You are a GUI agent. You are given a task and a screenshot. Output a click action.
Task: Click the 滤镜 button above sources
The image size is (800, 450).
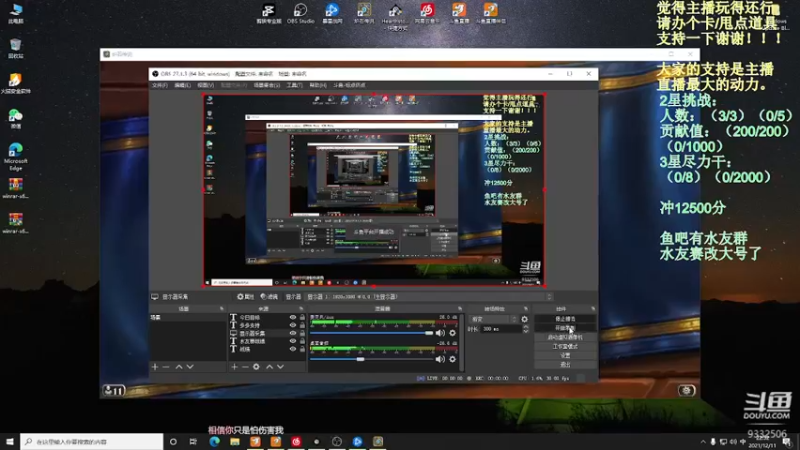pyautogui.click(x=269, y=296)
